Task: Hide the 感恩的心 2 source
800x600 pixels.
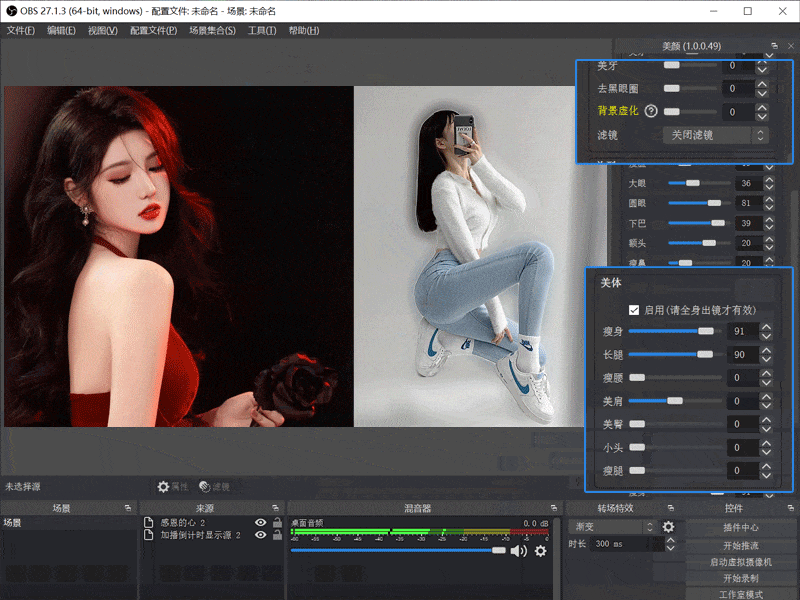Action: (261, 523)
